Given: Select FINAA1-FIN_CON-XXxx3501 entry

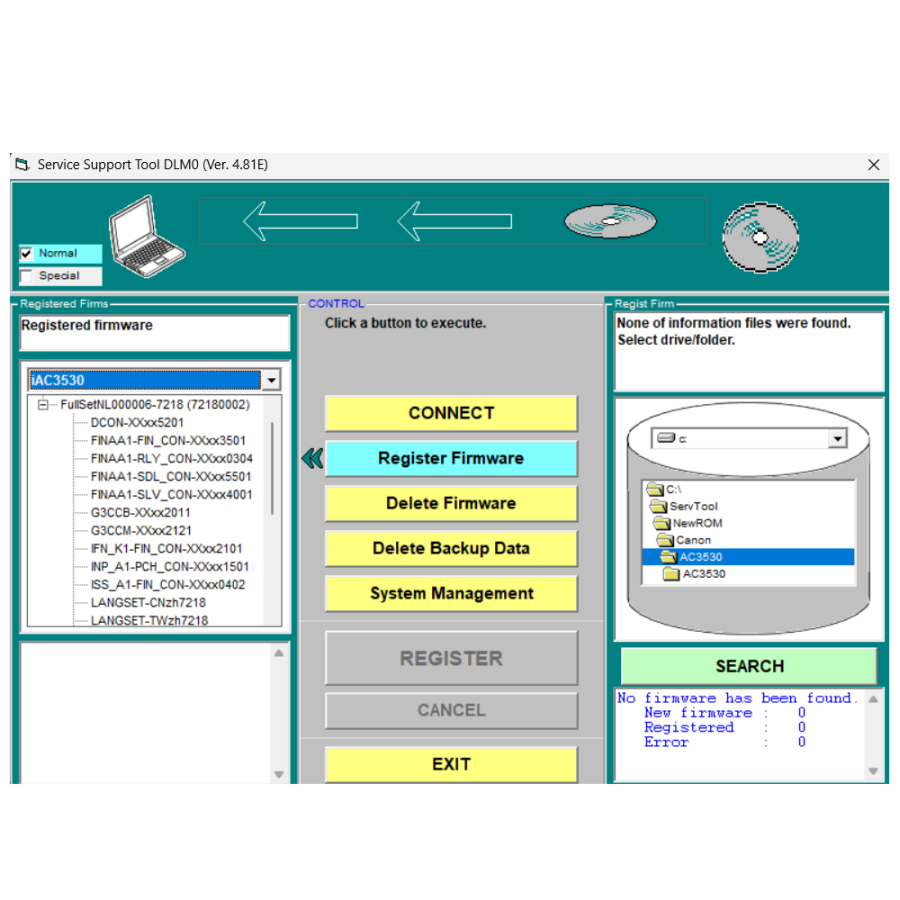Looking at the screenshot, I should (x=168, y=440).
